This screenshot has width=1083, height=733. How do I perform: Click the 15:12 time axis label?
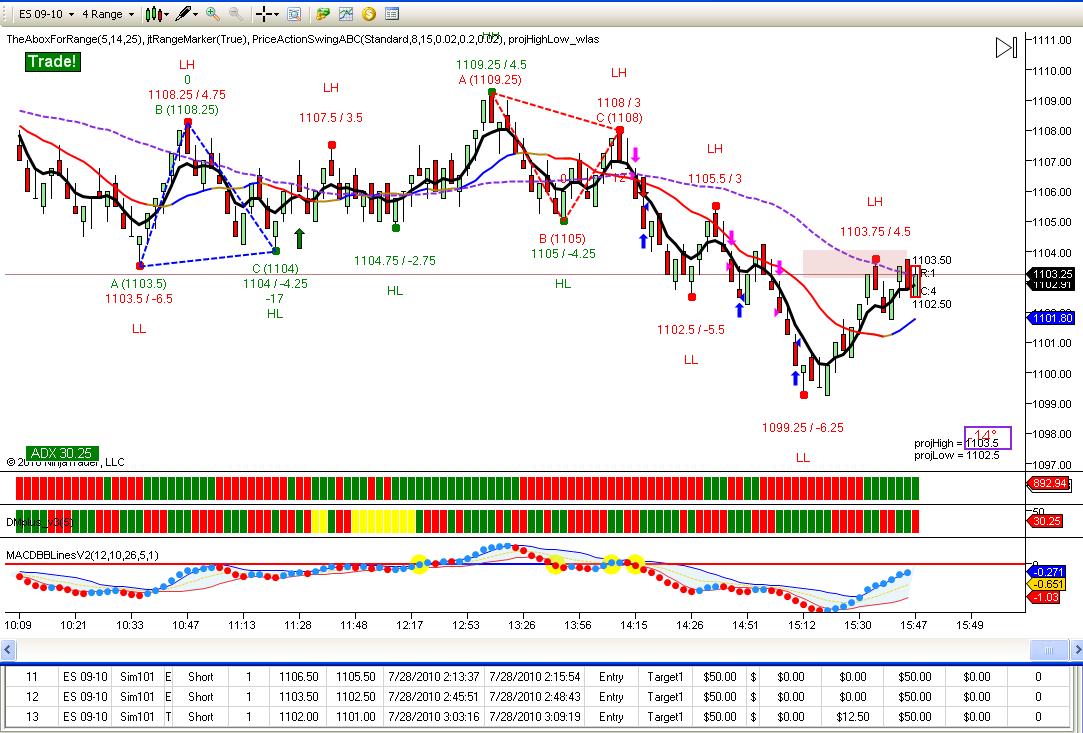(x=801, y=625)
